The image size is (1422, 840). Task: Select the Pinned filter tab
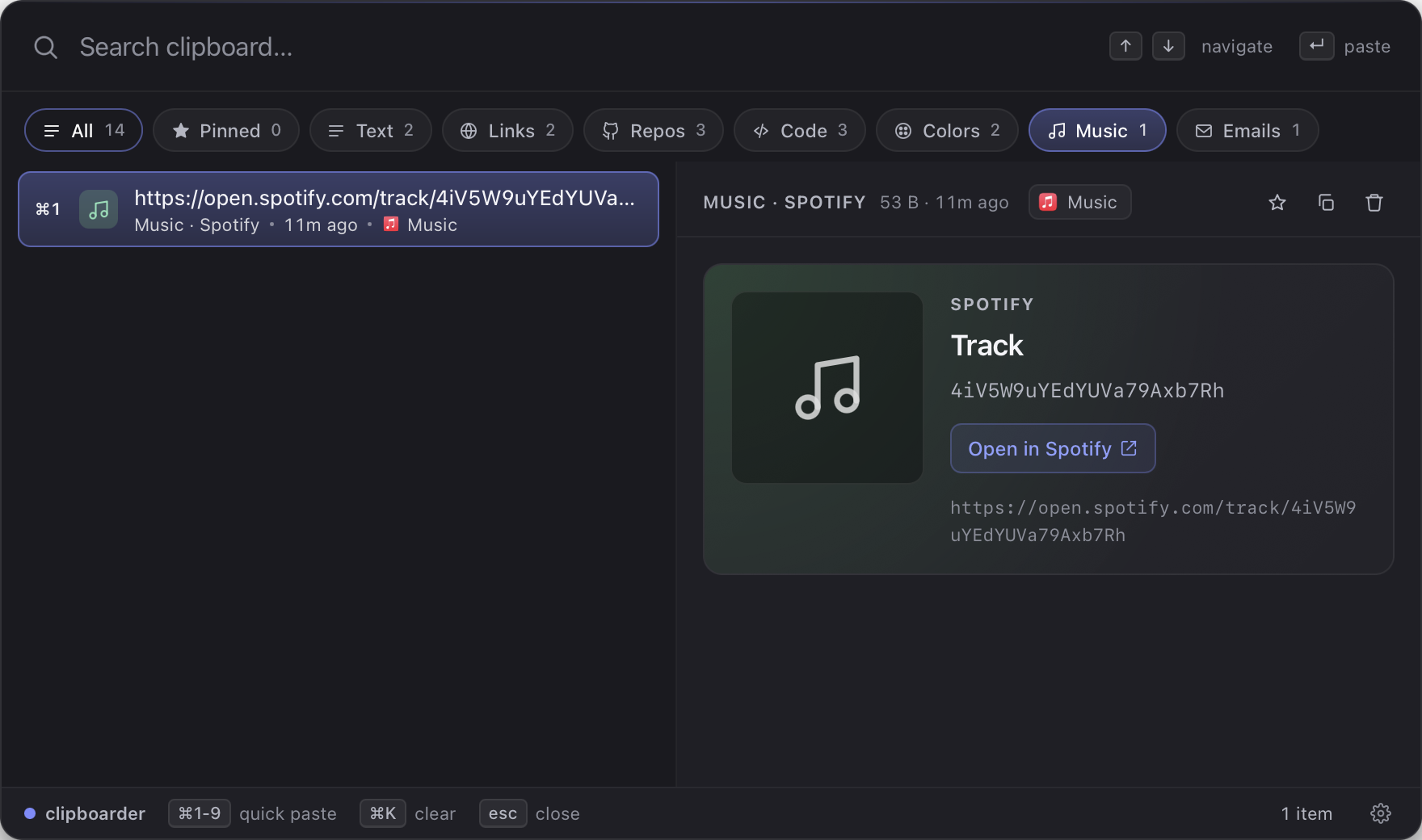tap(226, 130)
